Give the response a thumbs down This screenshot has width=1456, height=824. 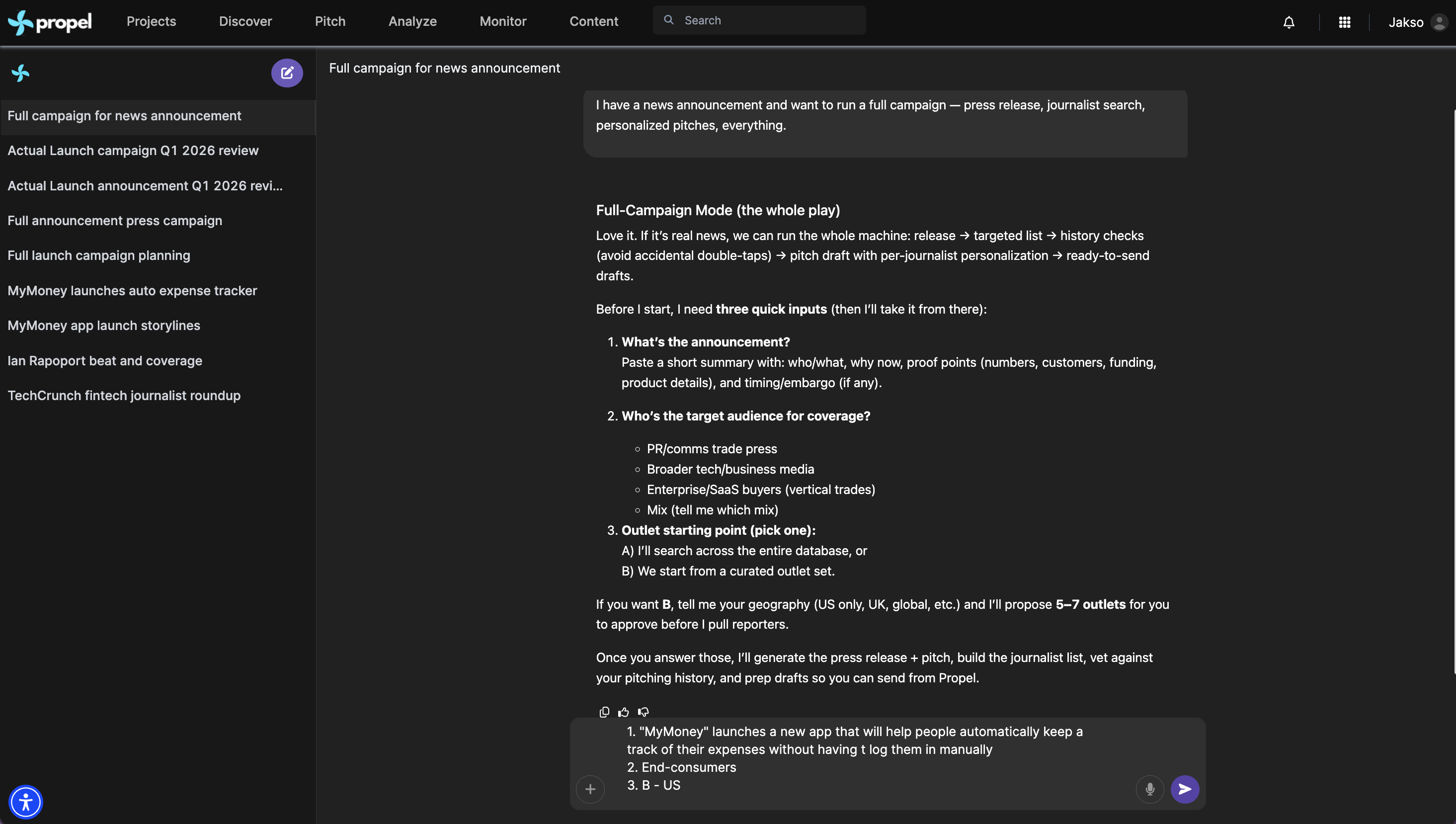click(x=644, y=712)
